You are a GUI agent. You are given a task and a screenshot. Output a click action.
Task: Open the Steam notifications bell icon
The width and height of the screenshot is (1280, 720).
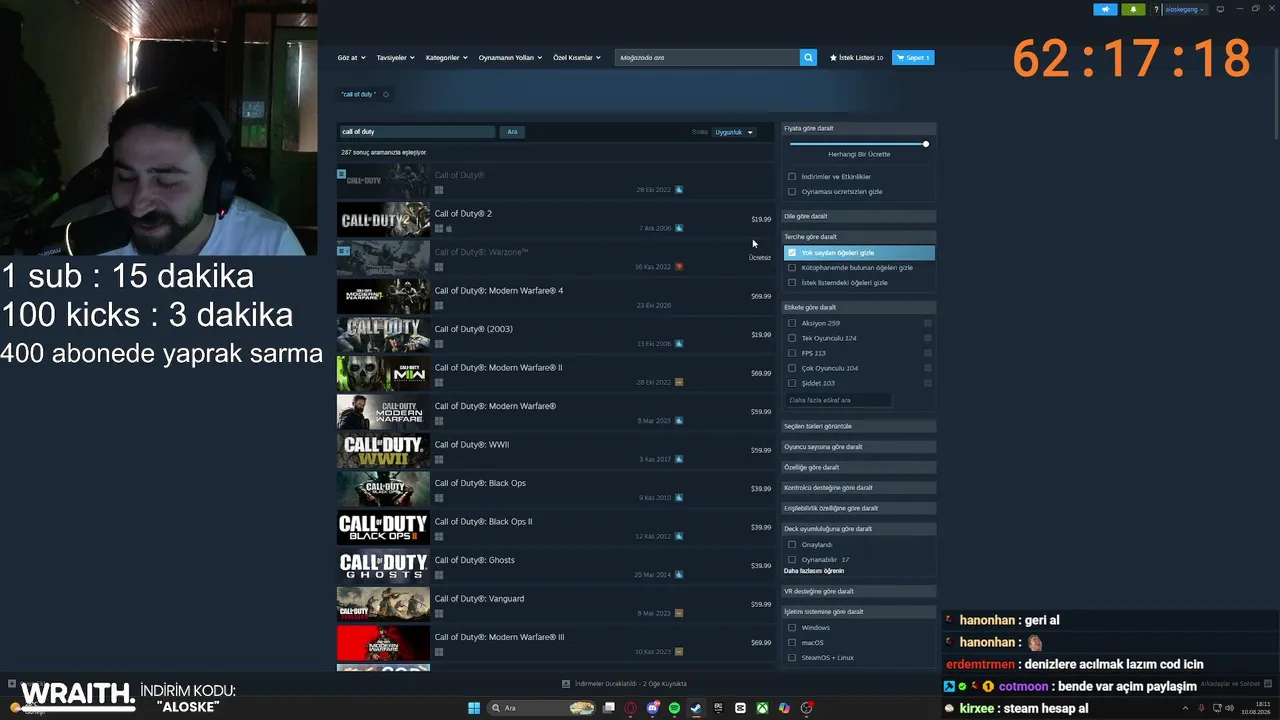[1133, 9]
